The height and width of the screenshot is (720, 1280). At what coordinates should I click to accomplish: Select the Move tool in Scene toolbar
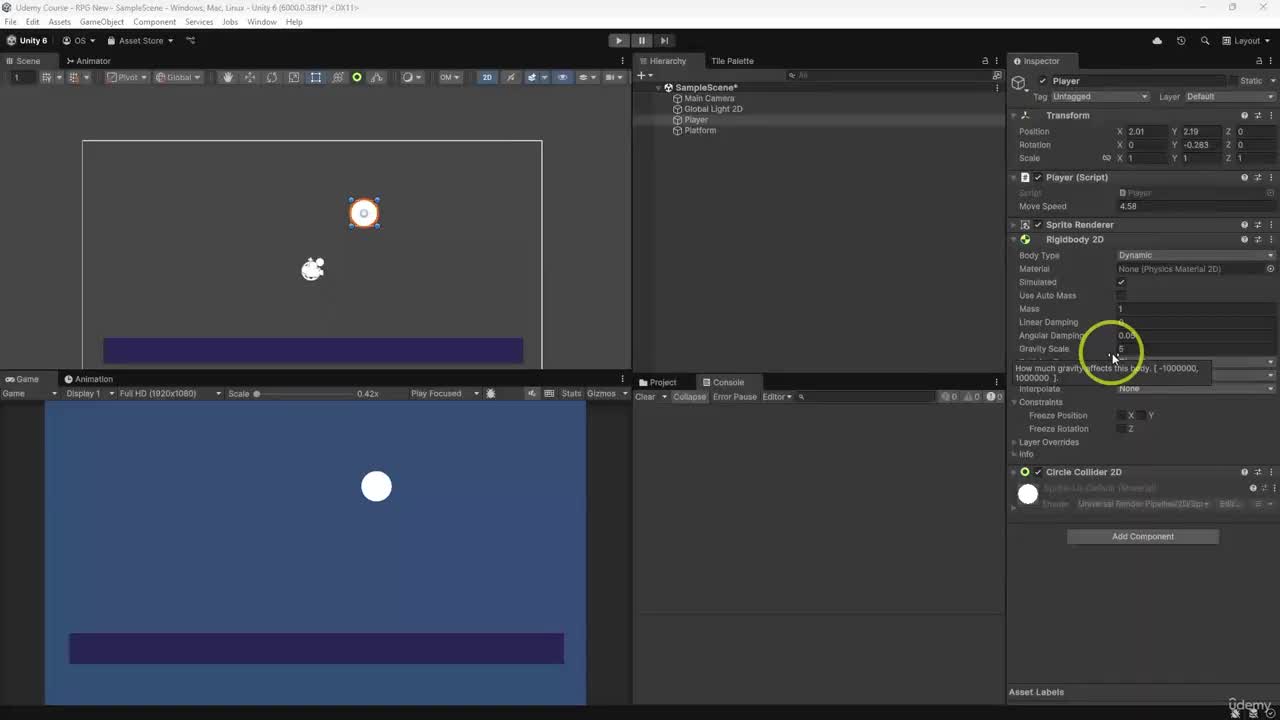tap(249, 77)
